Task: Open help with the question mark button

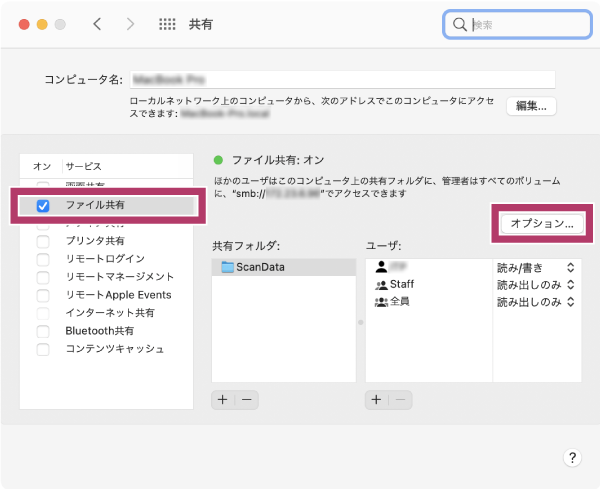Action: pyautogui.click(x=572, y=457)
